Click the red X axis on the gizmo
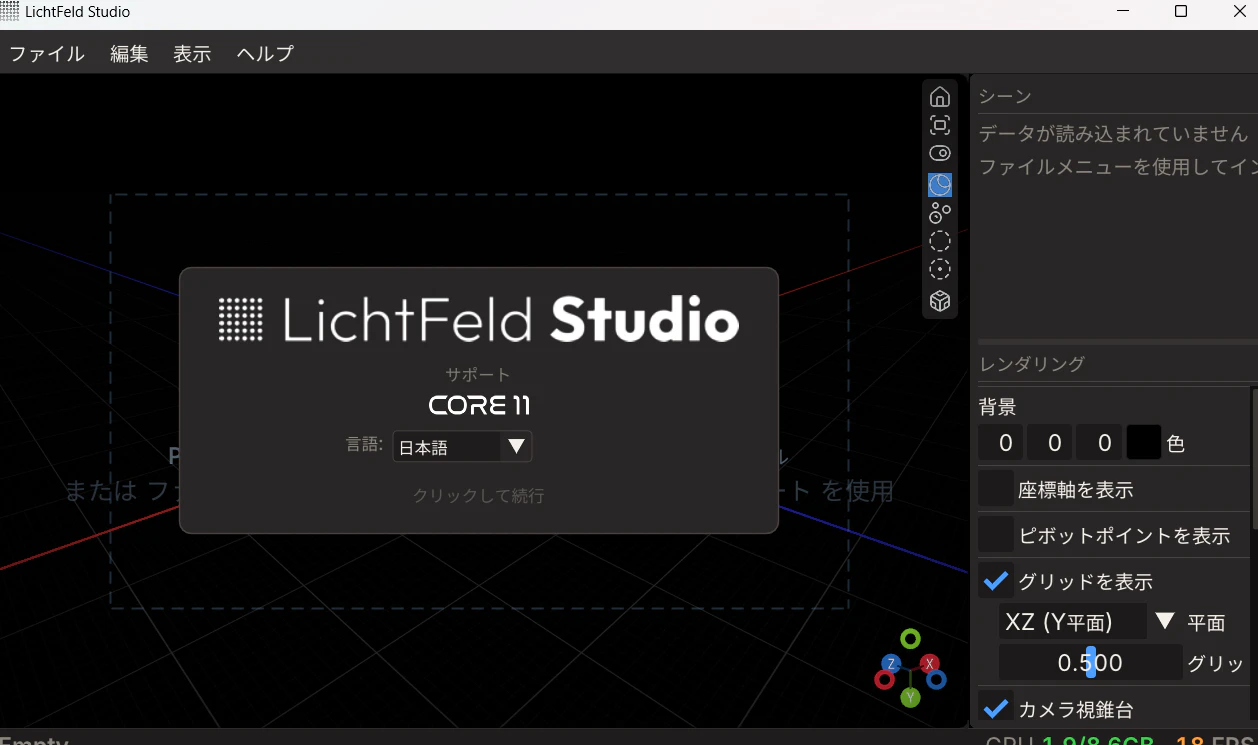 (x=930, y=663)
